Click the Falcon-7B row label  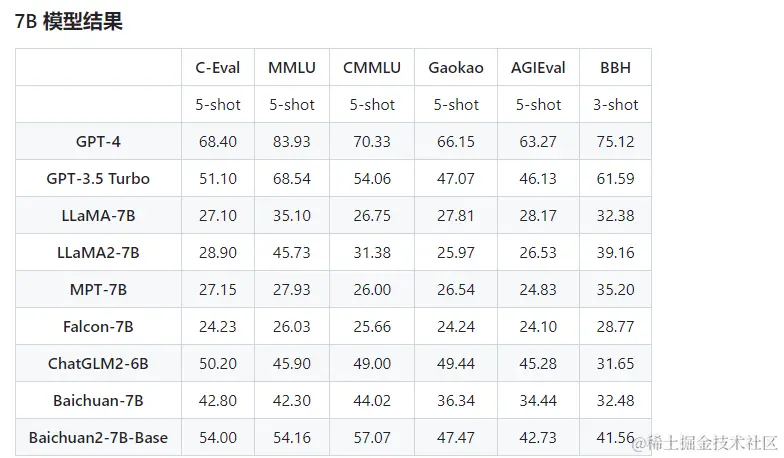click(x=98, y=326)
